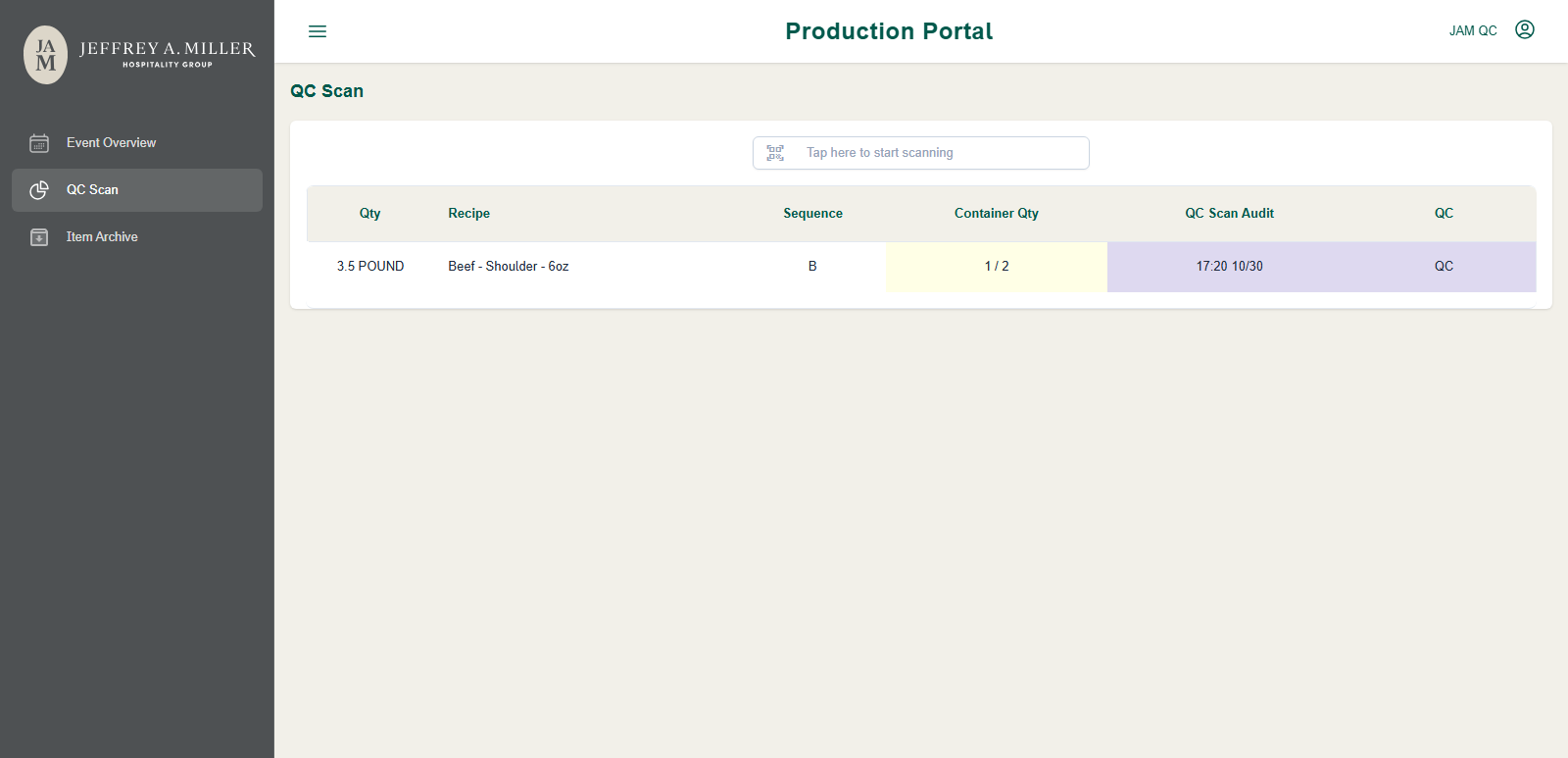
Task: Click the Sequence column header
Action: coord(812,214)
